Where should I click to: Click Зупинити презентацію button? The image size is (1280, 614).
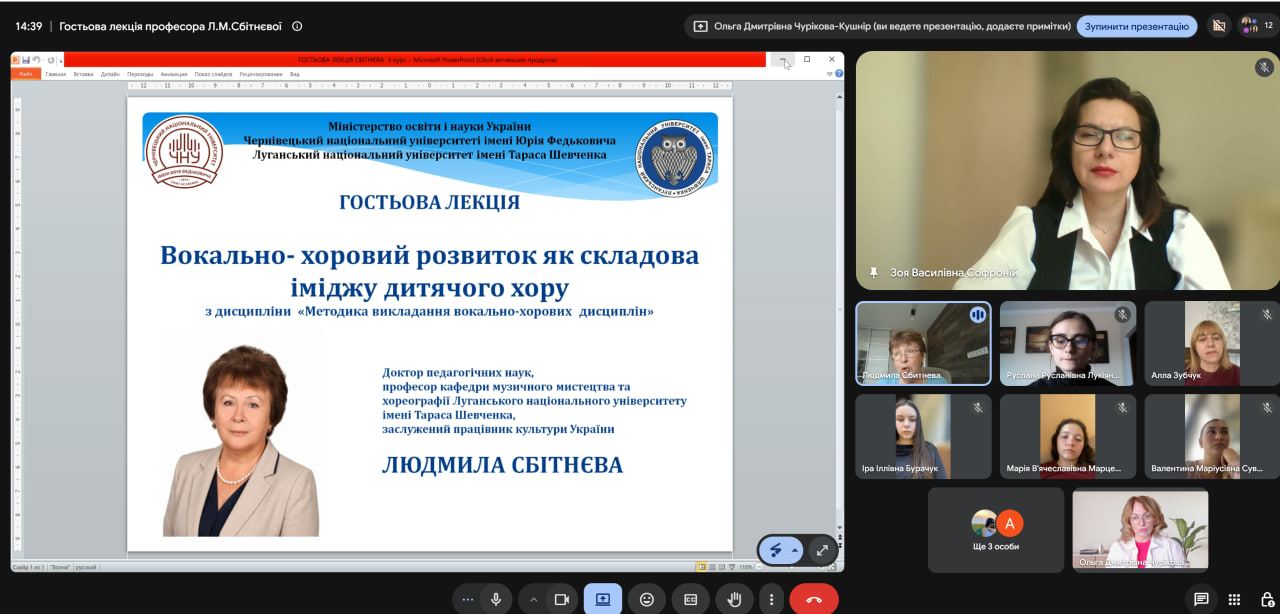[x=1137, y=26]
